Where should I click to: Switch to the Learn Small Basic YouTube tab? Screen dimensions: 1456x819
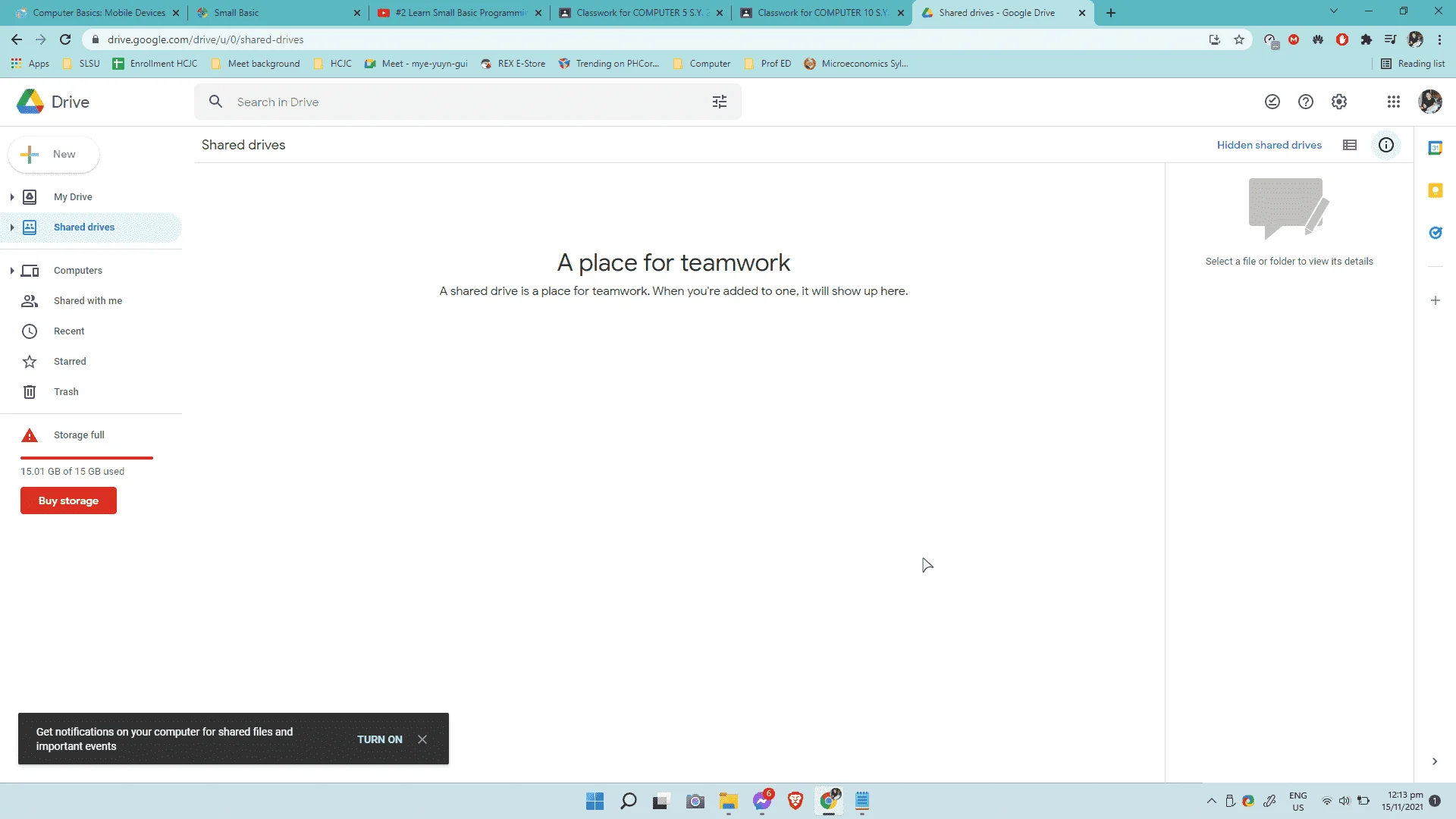point(459,13)
